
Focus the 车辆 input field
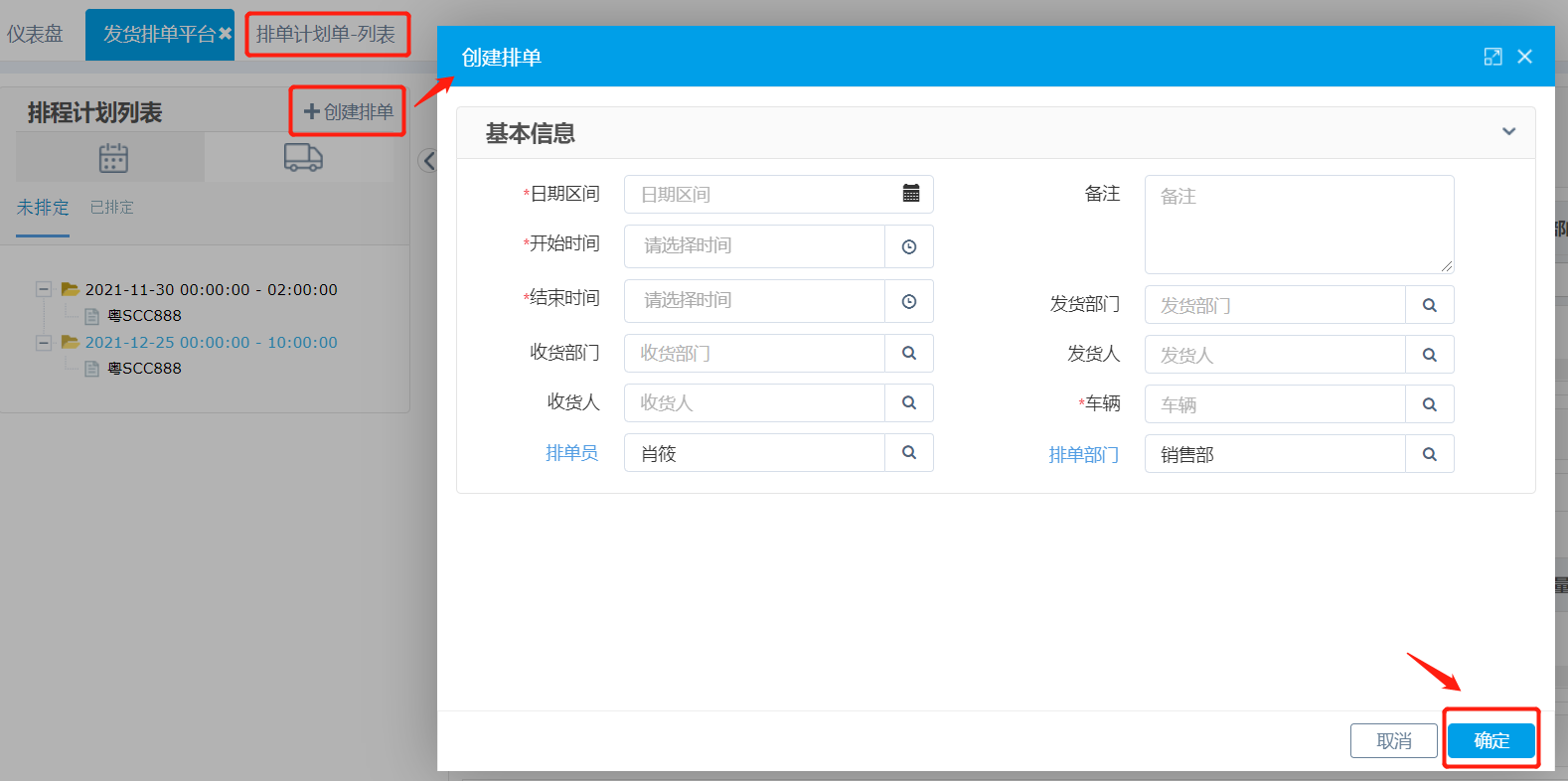(x=1276, y=404)
